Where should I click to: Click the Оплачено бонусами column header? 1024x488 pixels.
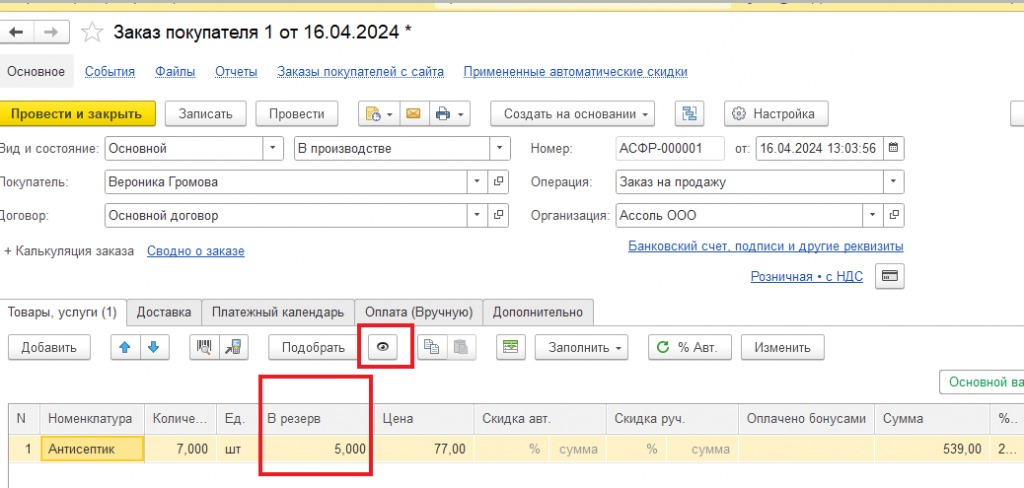pos(807,419)
